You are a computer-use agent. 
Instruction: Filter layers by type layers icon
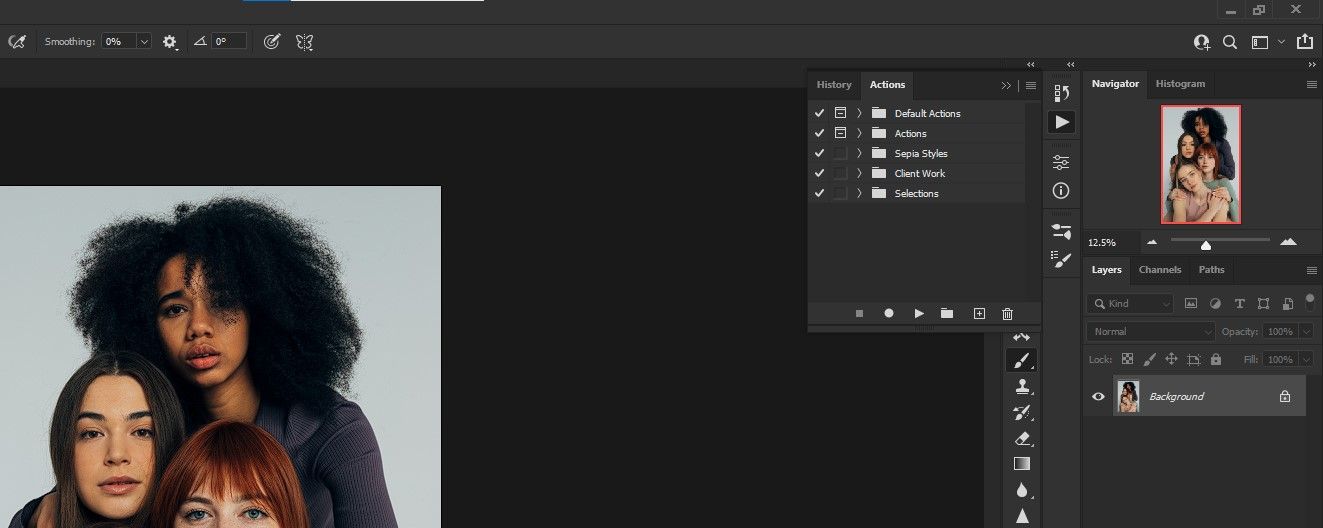click(x=1240, y=303)
